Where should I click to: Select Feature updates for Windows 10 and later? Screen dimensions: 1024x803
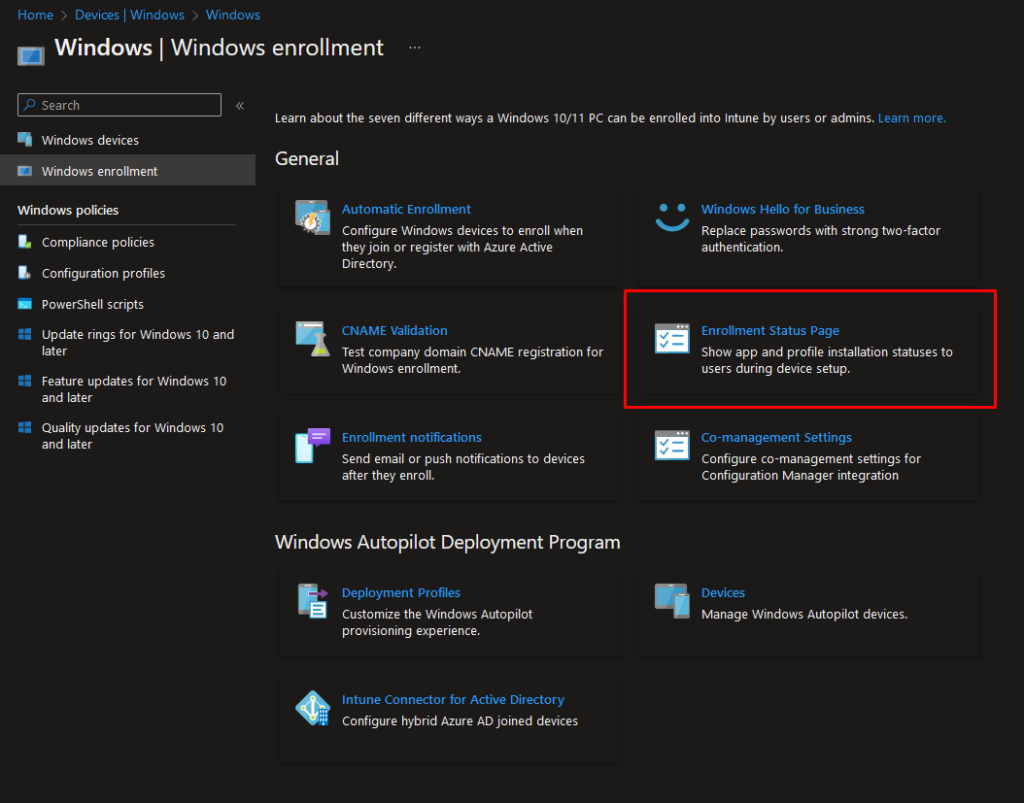127,389
